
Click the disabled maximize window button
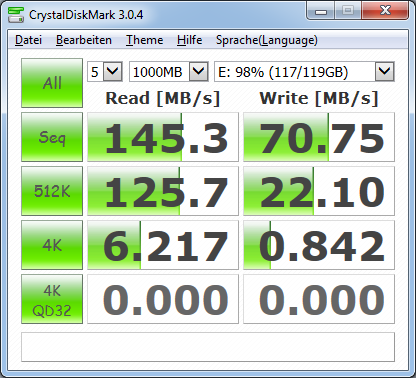click(348, 12)
